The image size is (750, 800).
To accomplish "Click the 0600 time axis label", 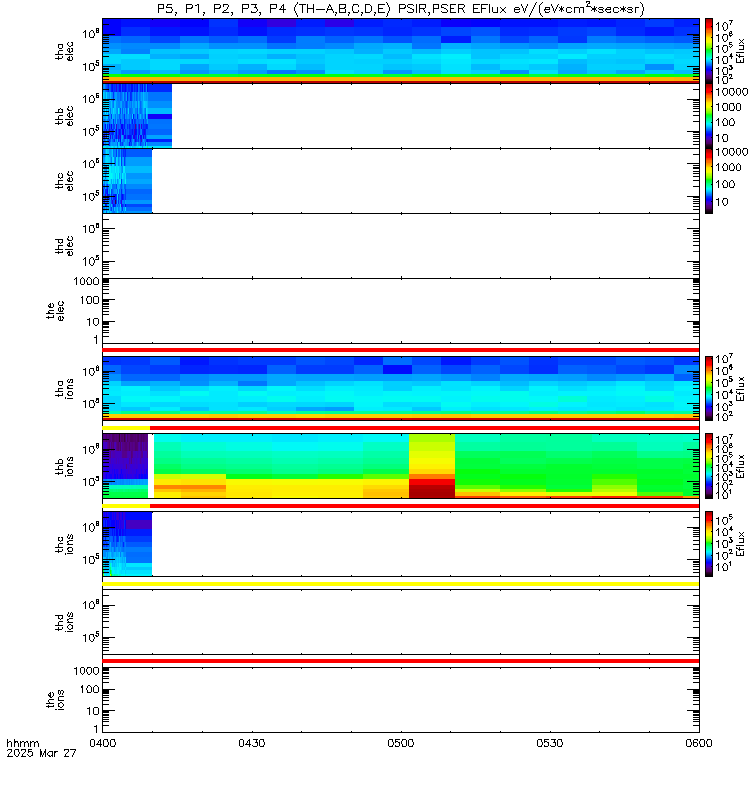I will pos(699,743).
